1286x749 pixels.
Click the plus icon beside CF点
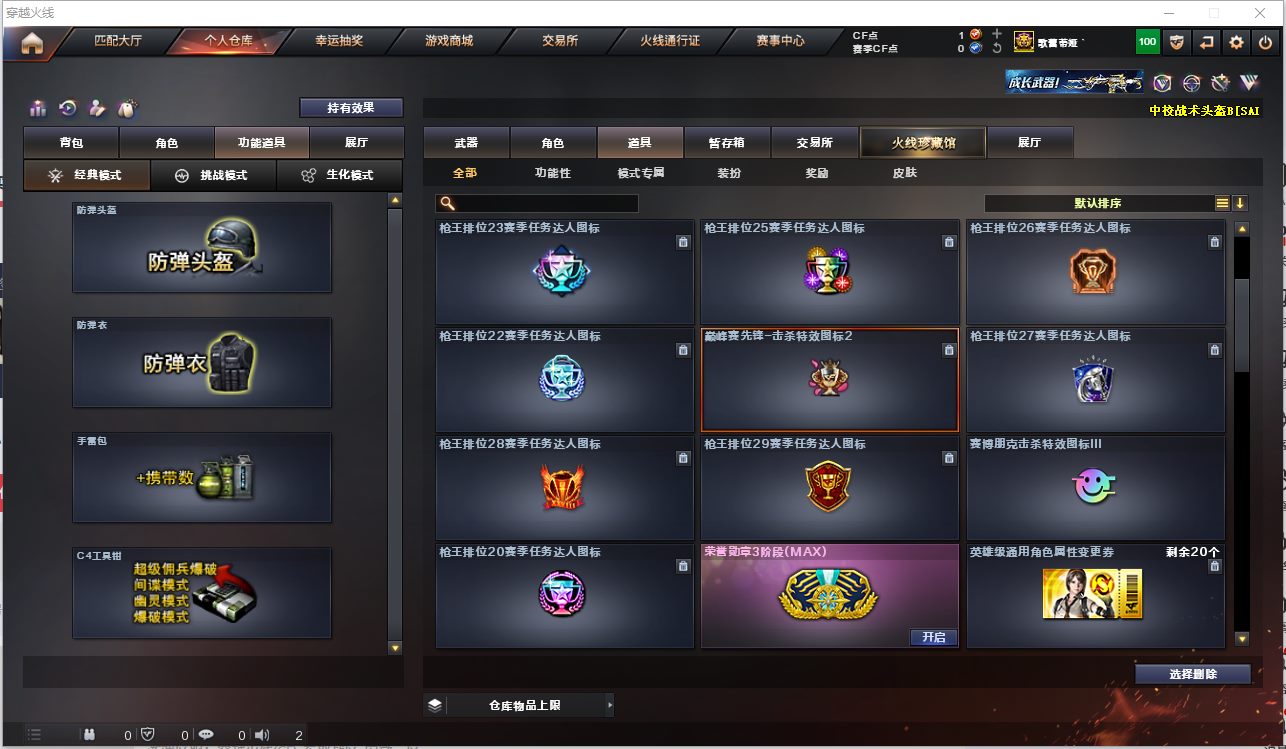997,34
